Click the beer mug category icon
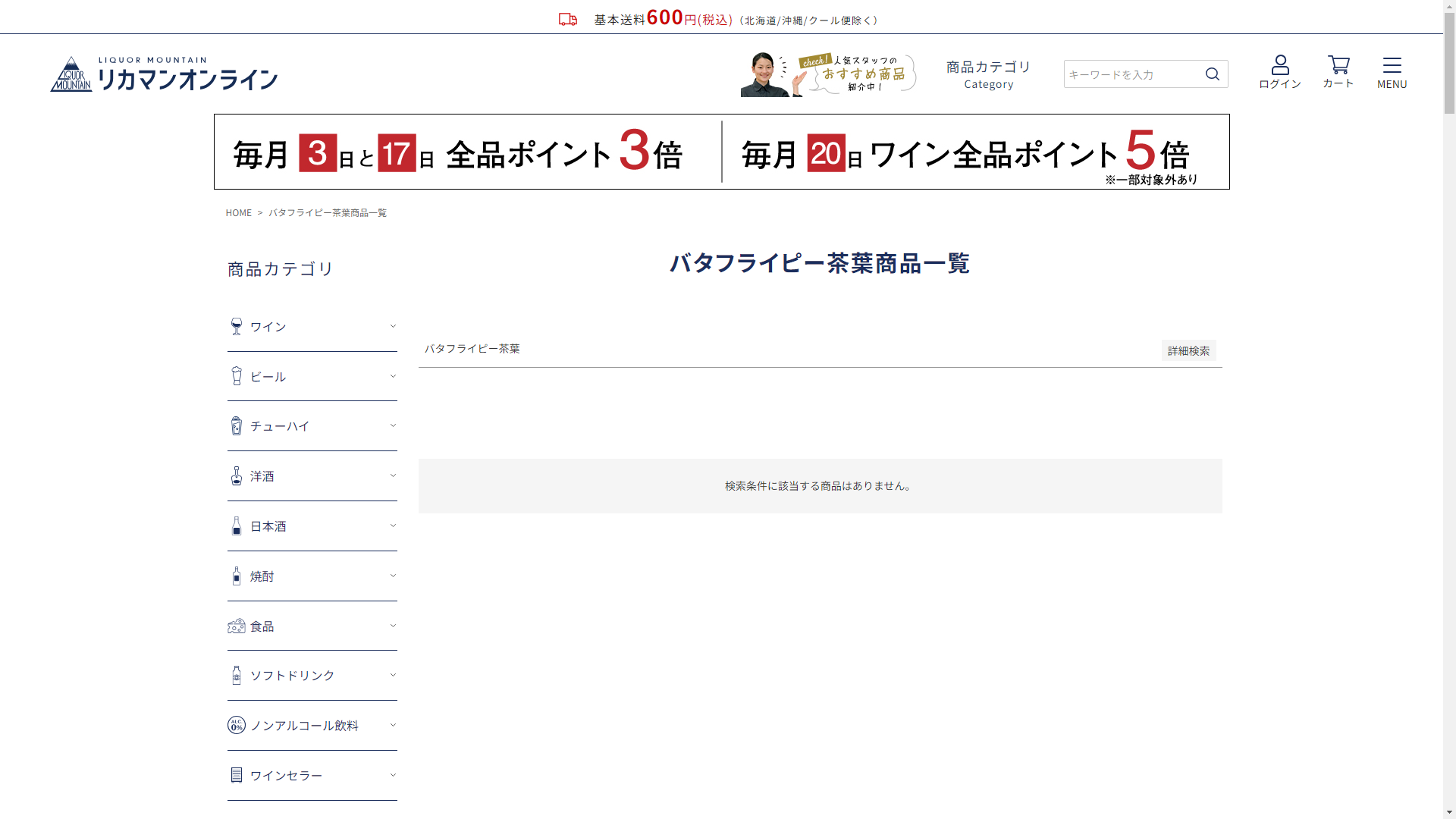The height and width of the screenshot is (819, 1456). click(x=237, y=376)
